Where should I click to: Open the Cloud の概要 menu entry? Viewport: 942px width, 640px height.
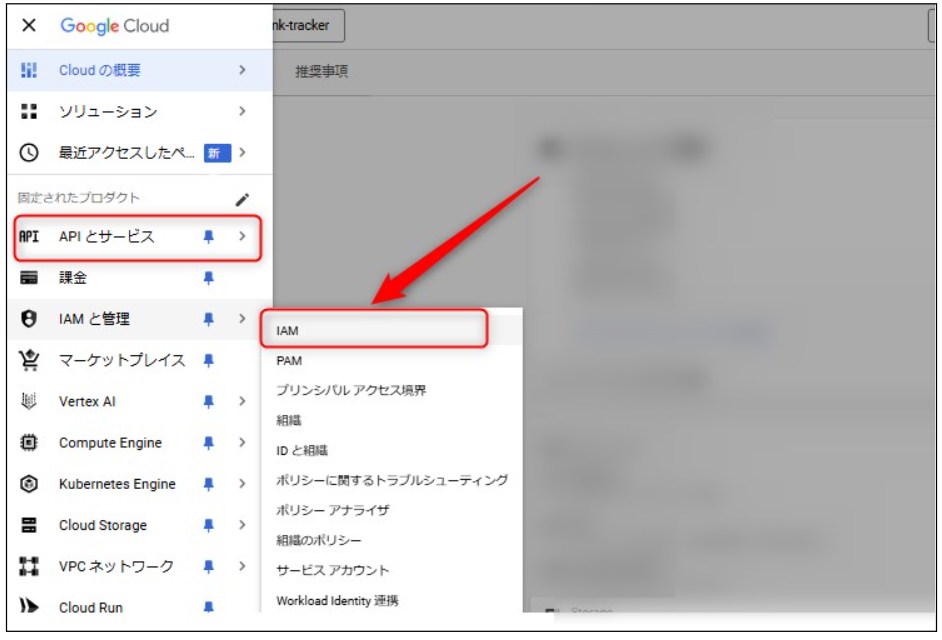[x=139, y=70]
